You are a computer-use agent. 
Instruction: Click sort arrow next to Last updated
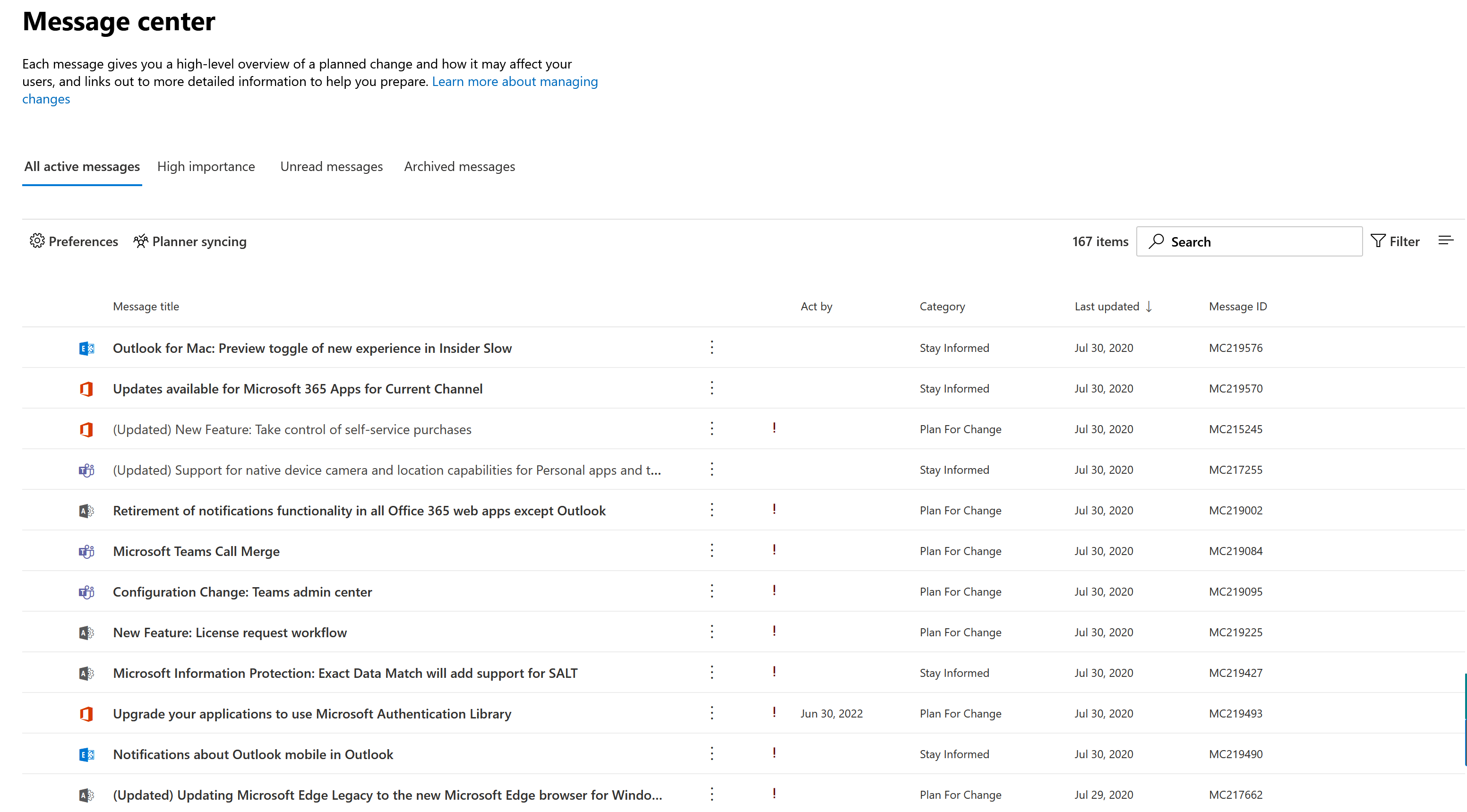pos(1149,307)
